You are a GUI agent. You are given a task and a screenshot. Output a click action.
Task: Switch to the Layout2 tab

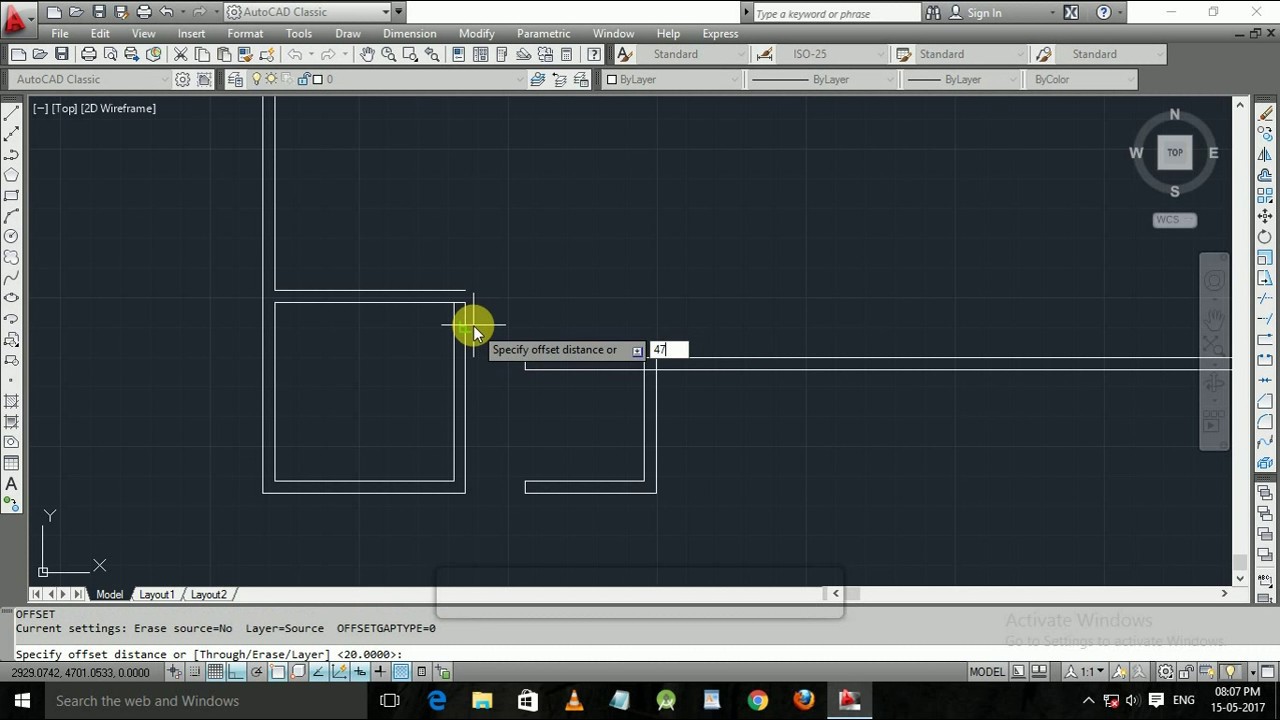pos(208,594)
